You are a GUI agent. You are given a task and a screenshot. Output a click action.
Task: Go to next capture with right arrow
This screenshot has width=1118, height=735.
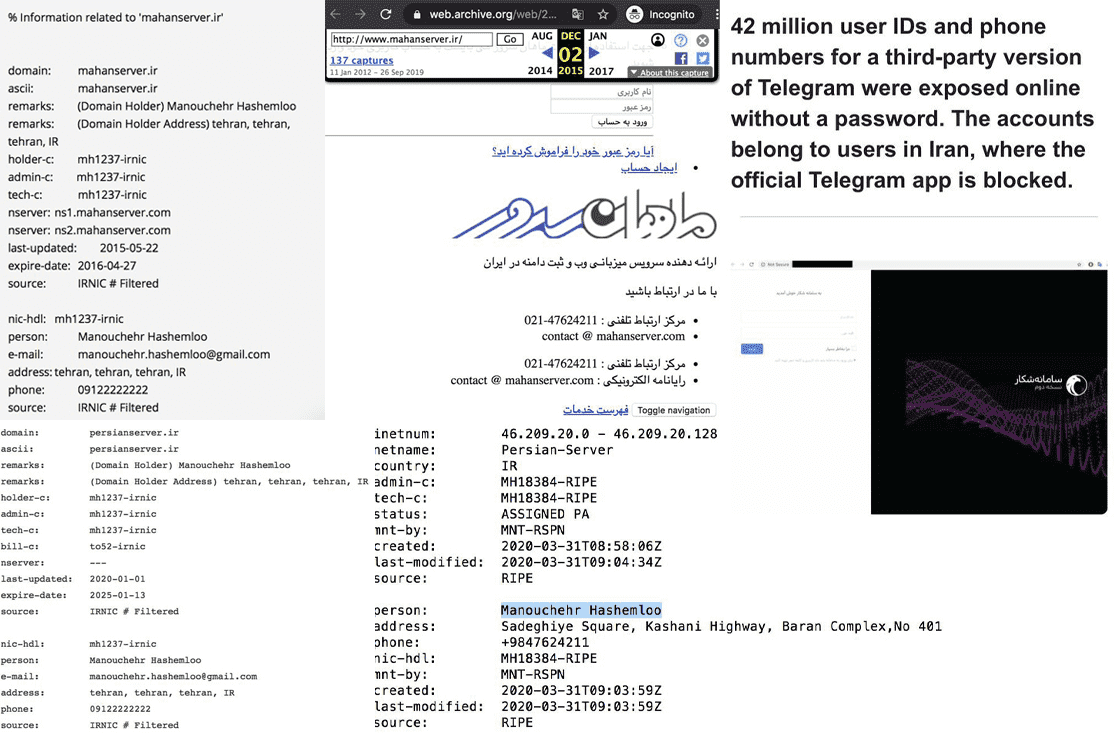tap(595, 53)
